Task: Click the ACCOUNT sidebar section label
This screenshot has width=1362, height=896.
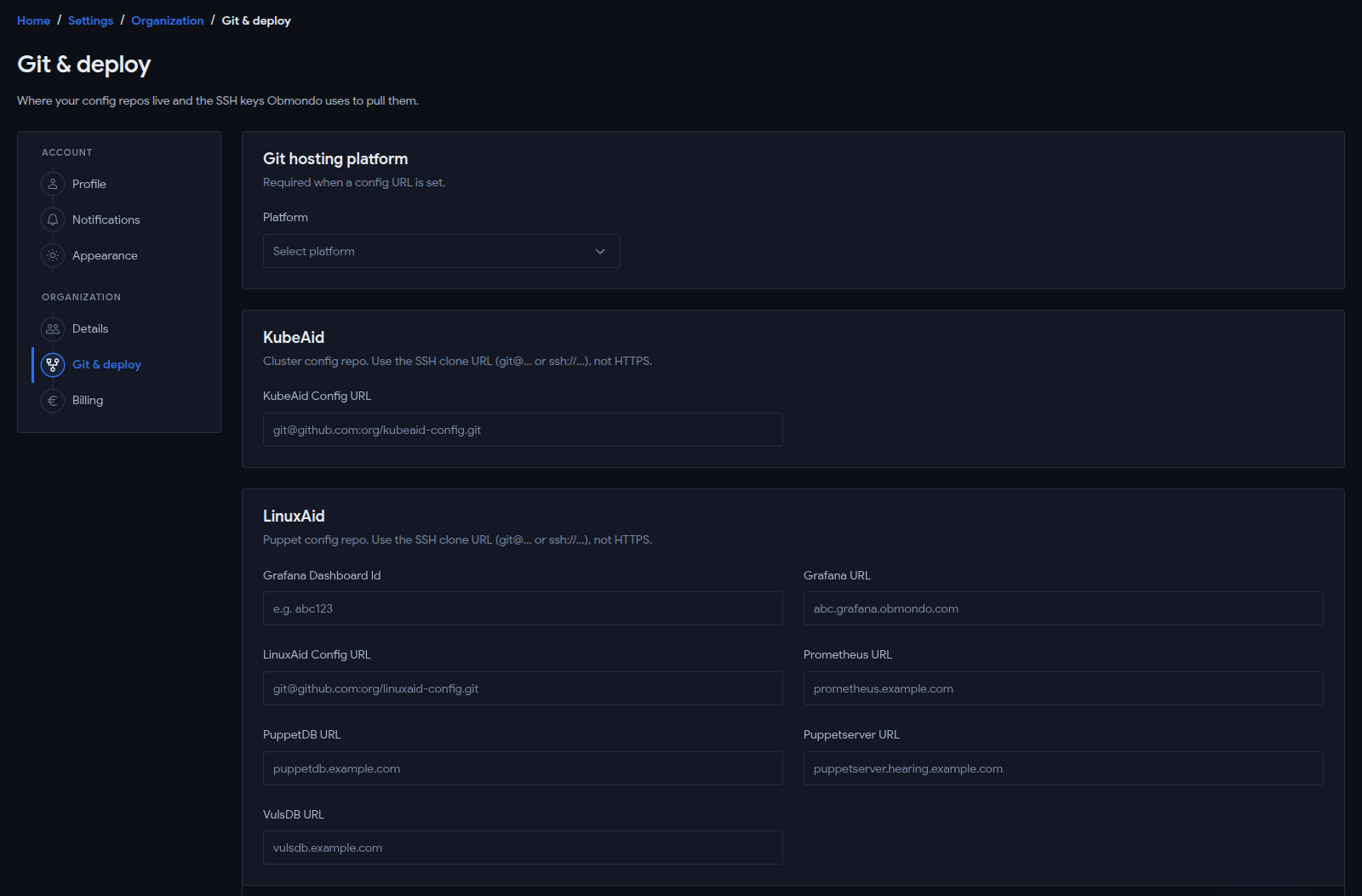Action: (67, 152)
